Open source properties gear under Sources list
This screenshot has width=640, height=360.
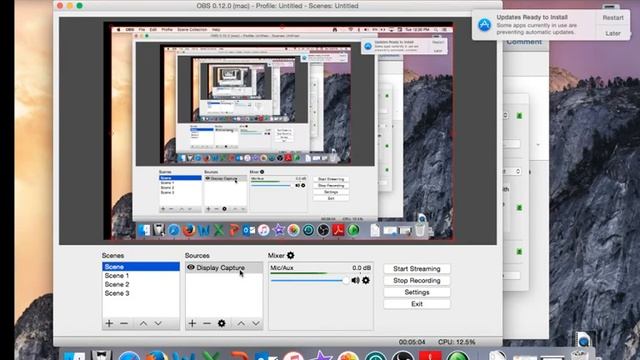222,323
